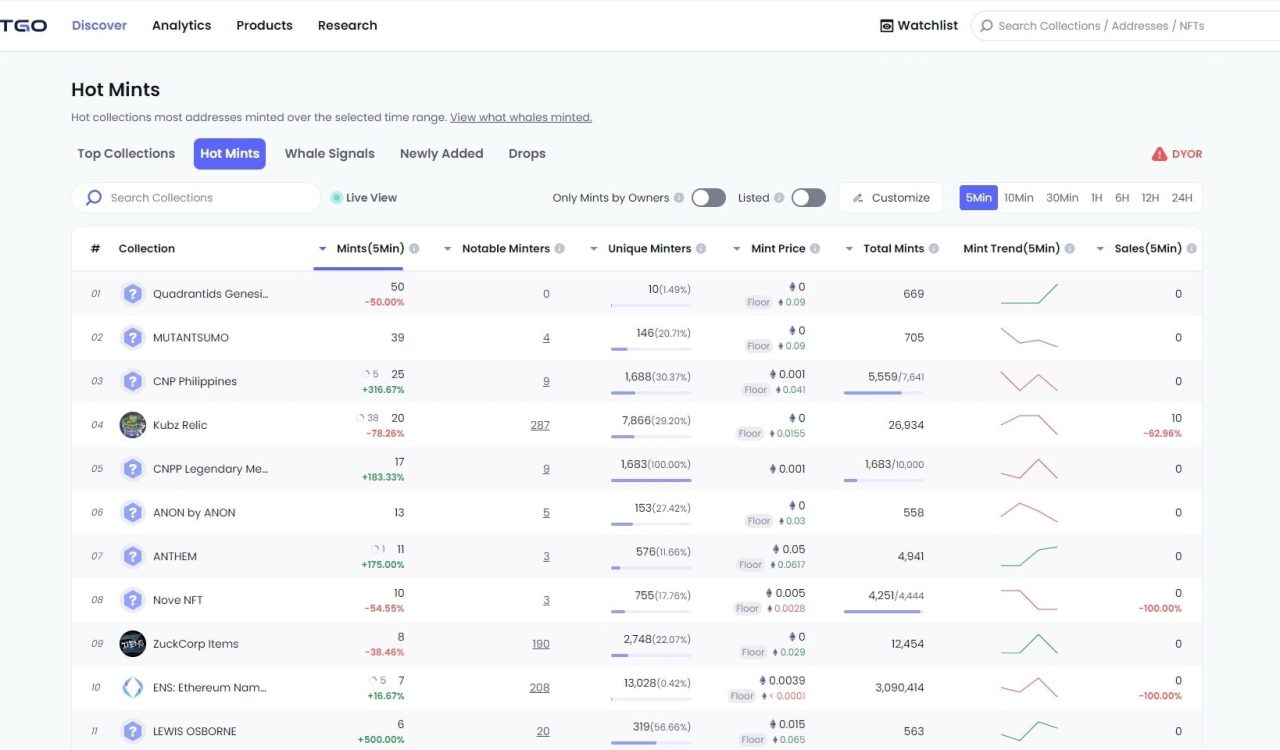Screen dimensions: 1280x750
Task: Switch to the Drops tab
Action: click(x=527, y=154)
